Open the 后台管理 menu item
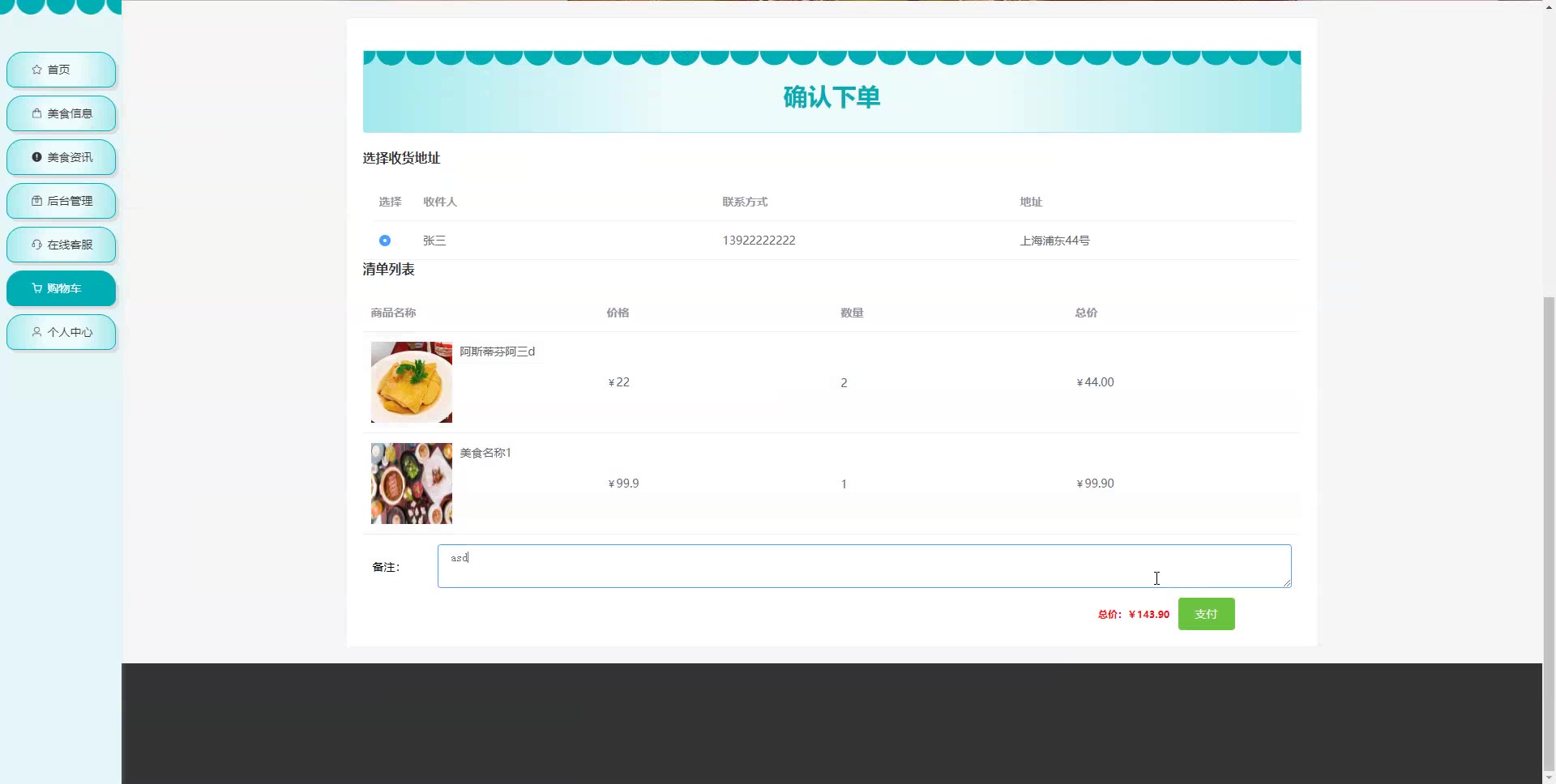Screen dimensions: 1556x784 point(61,201)
